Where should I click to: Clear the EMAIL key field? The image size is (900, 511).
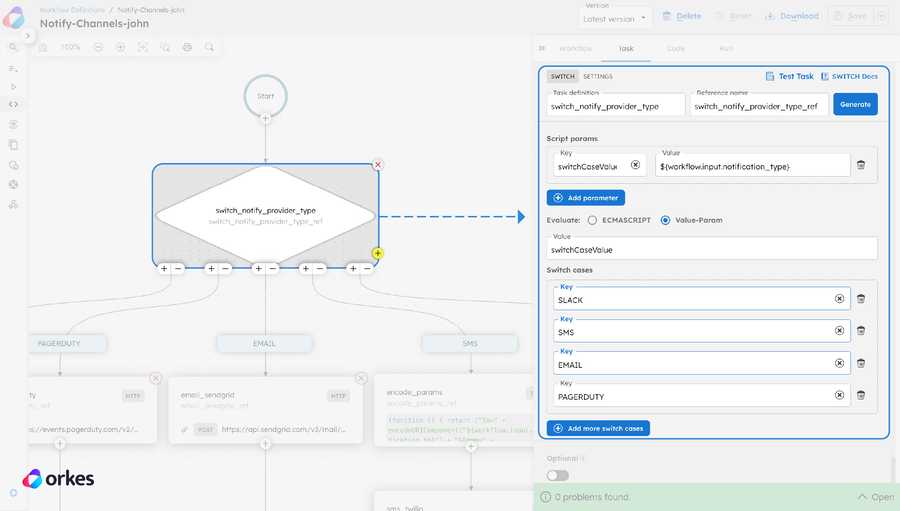point(839,363)
